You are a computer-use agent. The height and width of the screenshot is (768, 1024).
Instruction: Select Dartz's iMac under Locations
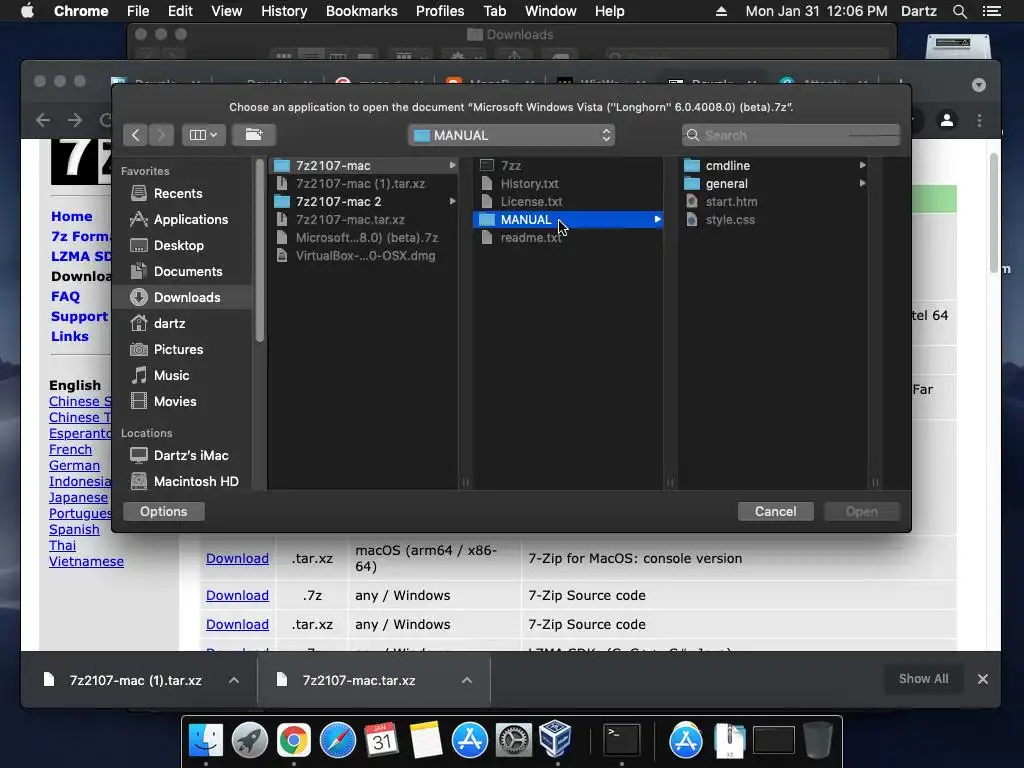[180, 455]
